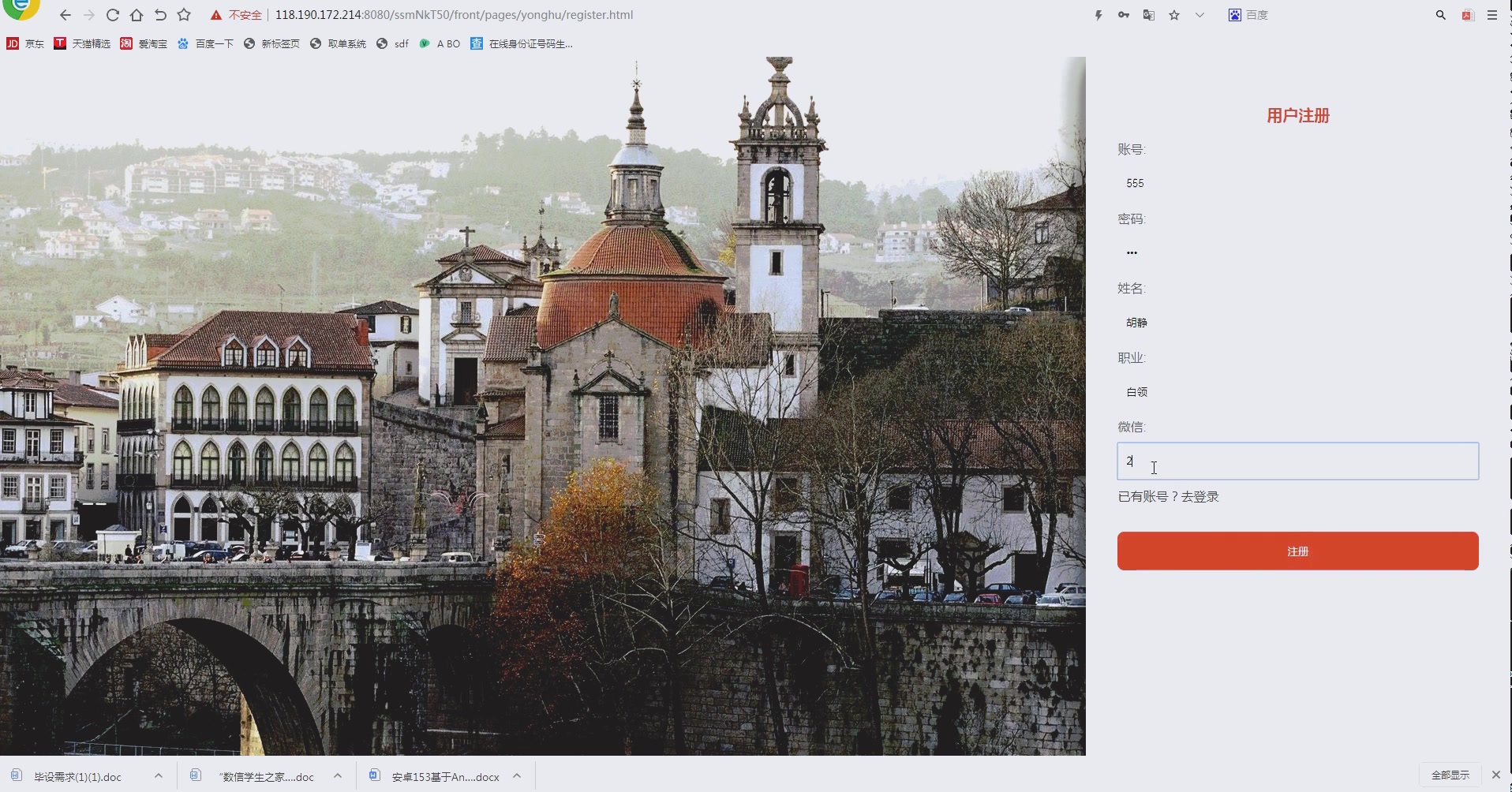Open the browser hamburger menu
This screenshot has width=1512, height=792.
(1492, 15)
